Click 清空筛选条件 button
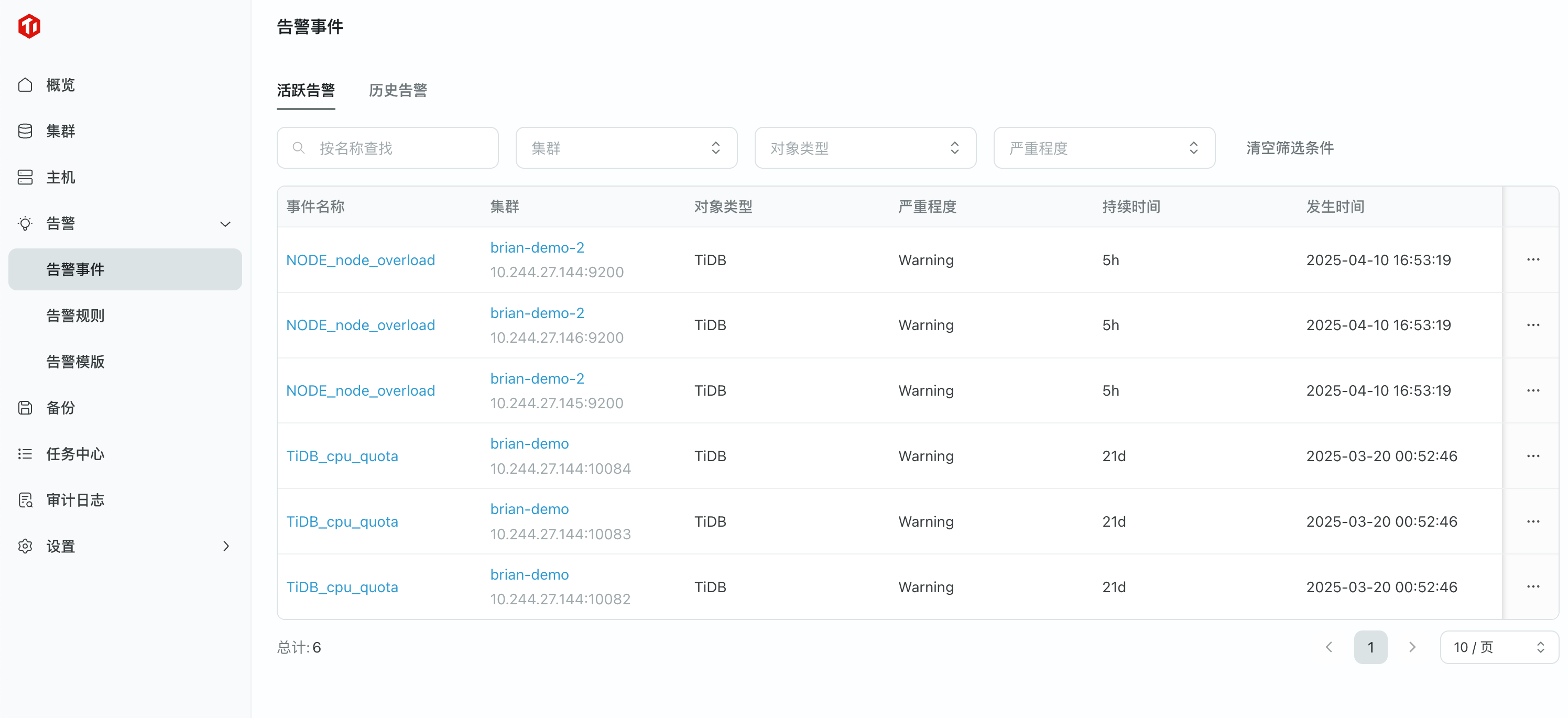 (x=1290, y=148)
